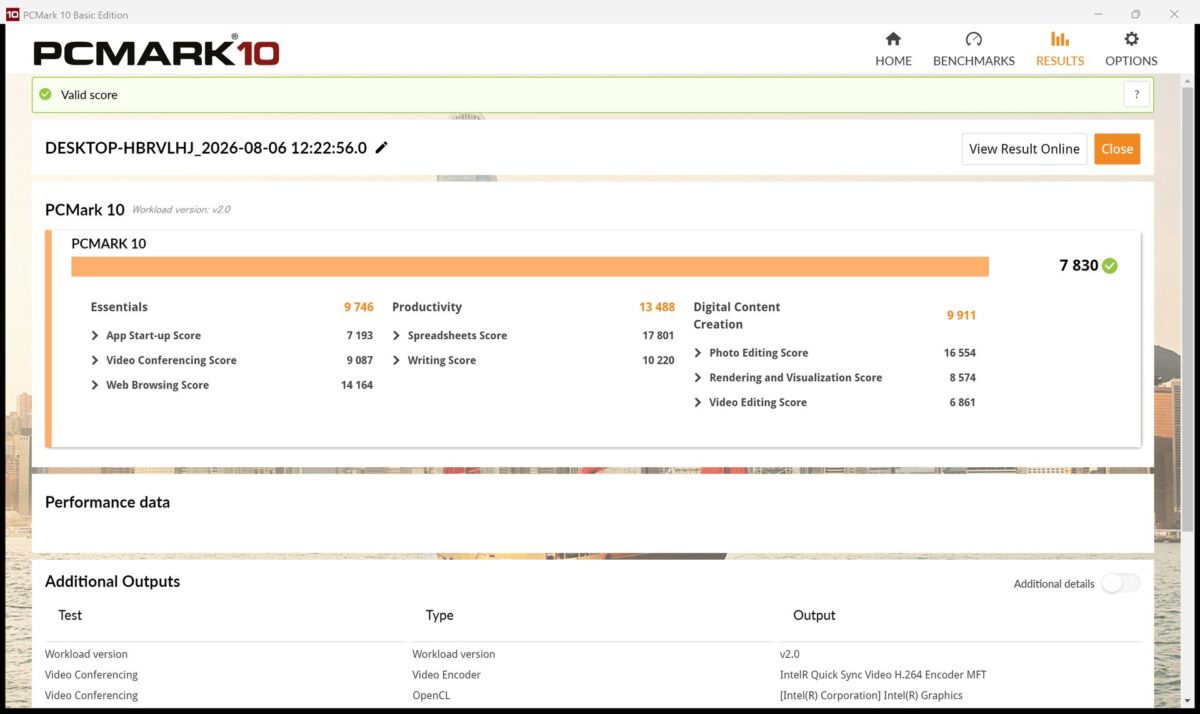Screen dimensions: 1200x714
Task: Click the result name DESKTOP-HBRVLHJ text
Action: [x=206, y=148]
